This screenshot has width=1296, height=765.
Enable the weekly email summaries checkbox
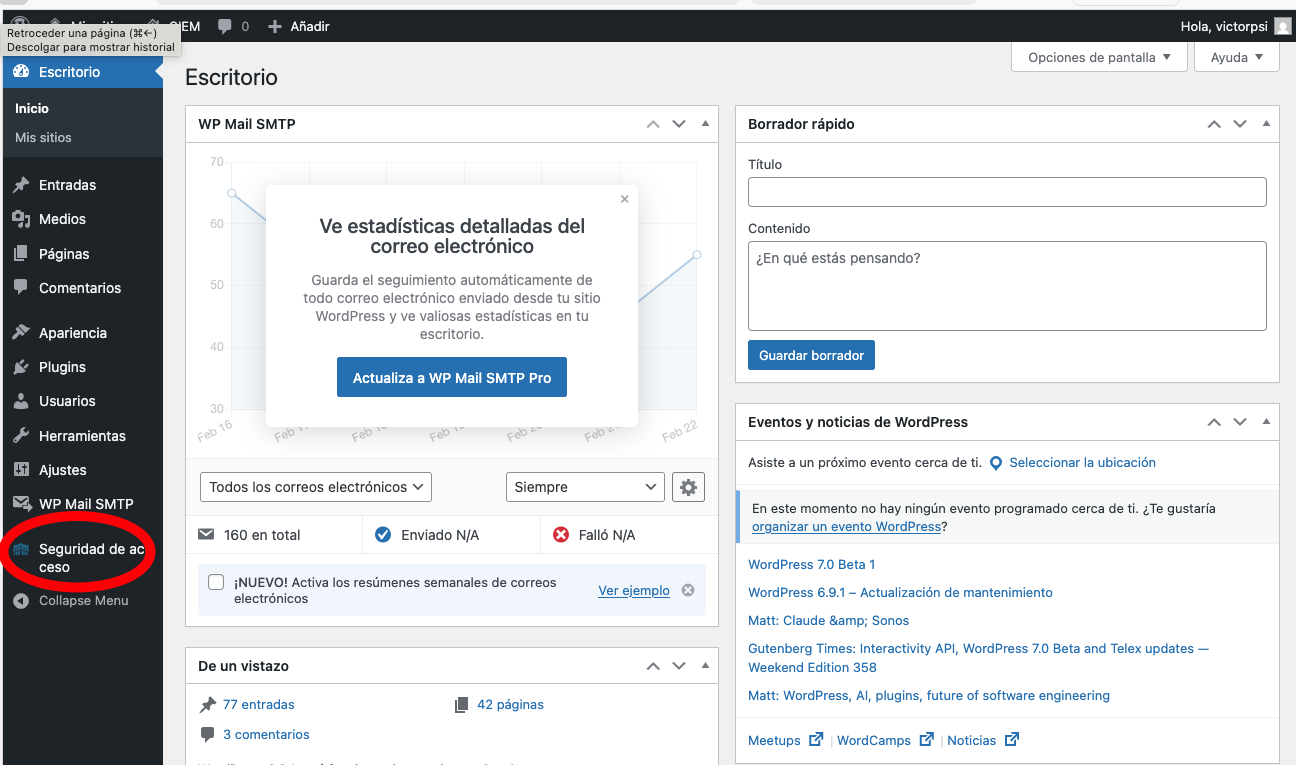coord(216,582)
